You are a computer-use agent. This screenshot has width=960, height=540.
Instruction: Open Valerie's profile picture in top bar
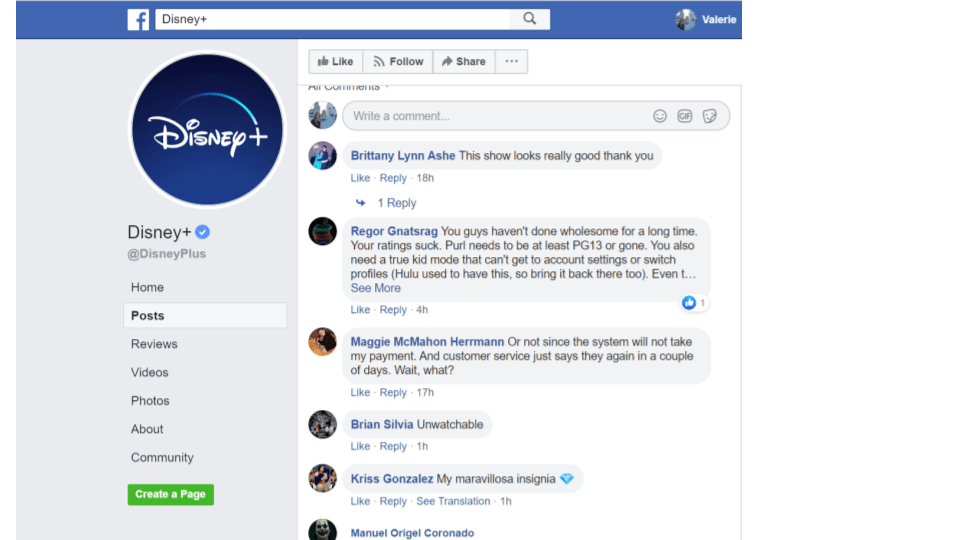(686, 20)
